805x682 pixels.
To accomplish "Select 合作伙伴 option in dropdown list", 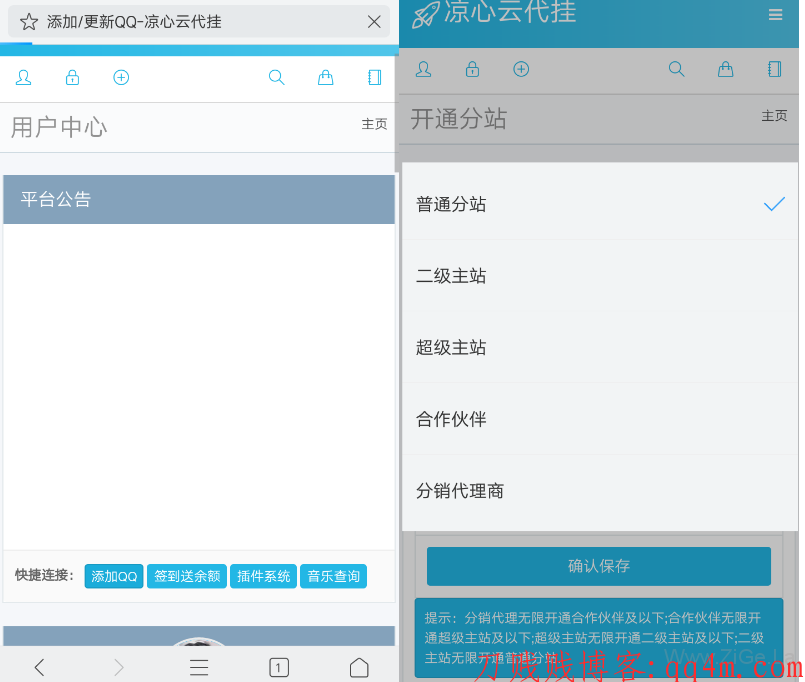I will click(x=600, y=419).
